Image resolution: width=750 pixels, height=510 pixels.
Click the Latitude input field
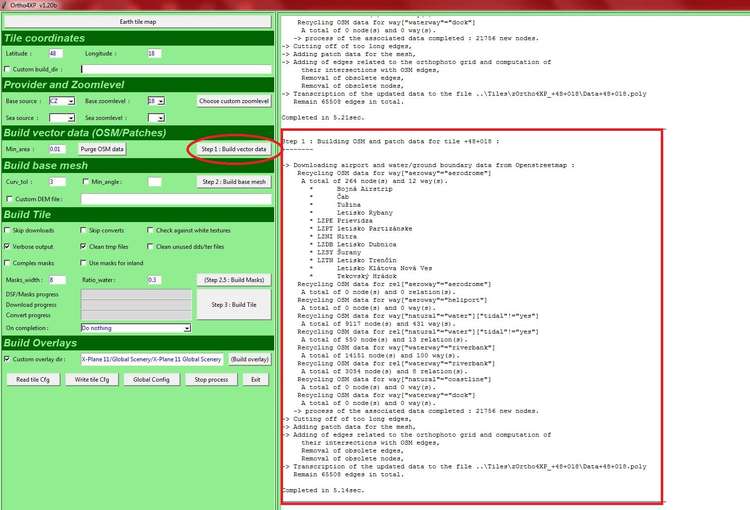point(55,54)
